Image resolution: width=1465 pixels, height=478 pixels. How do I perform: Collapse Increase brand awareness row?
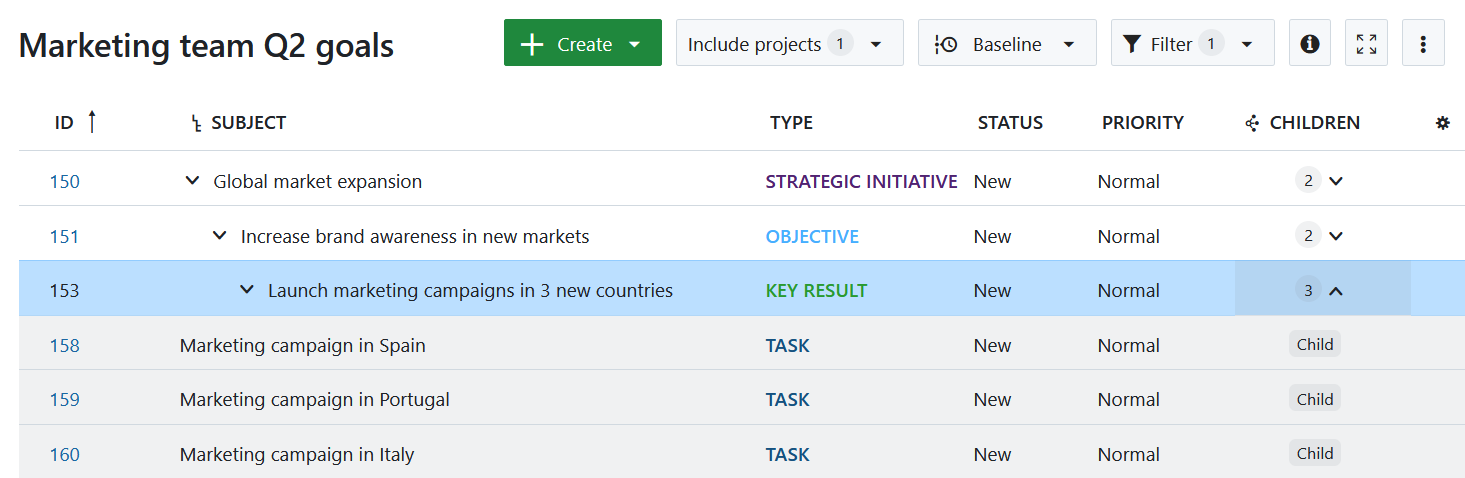point(220,236)
